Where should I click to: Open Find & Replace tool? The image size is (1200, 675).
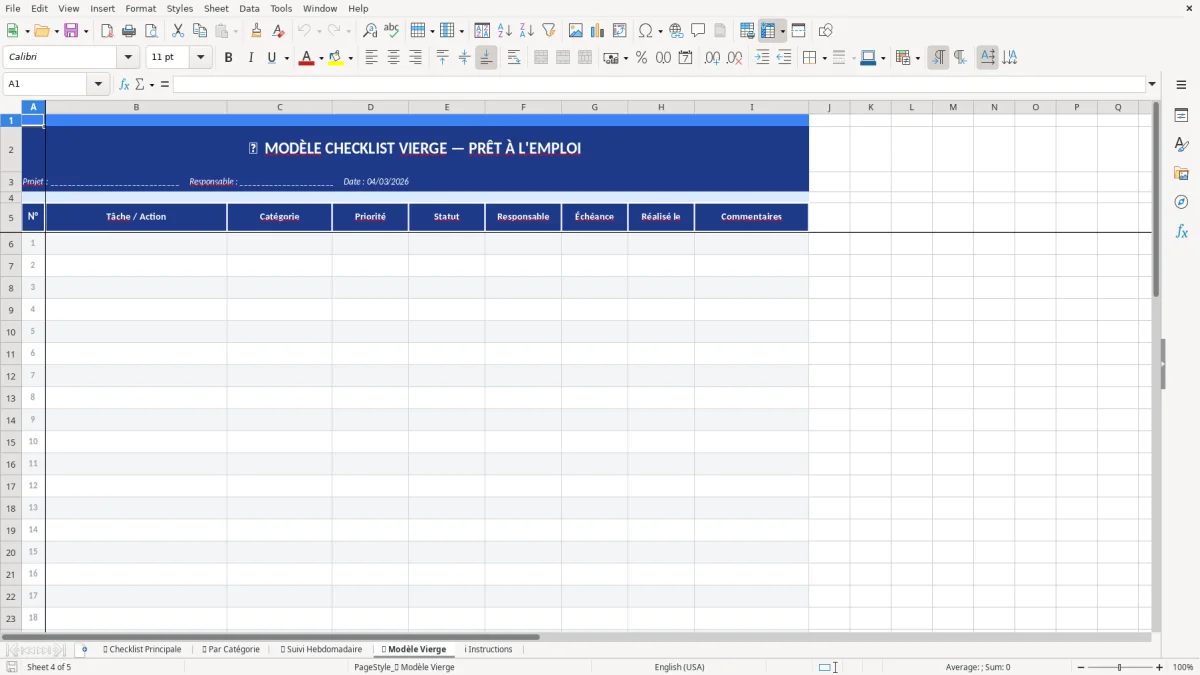[x=370, y=31]
